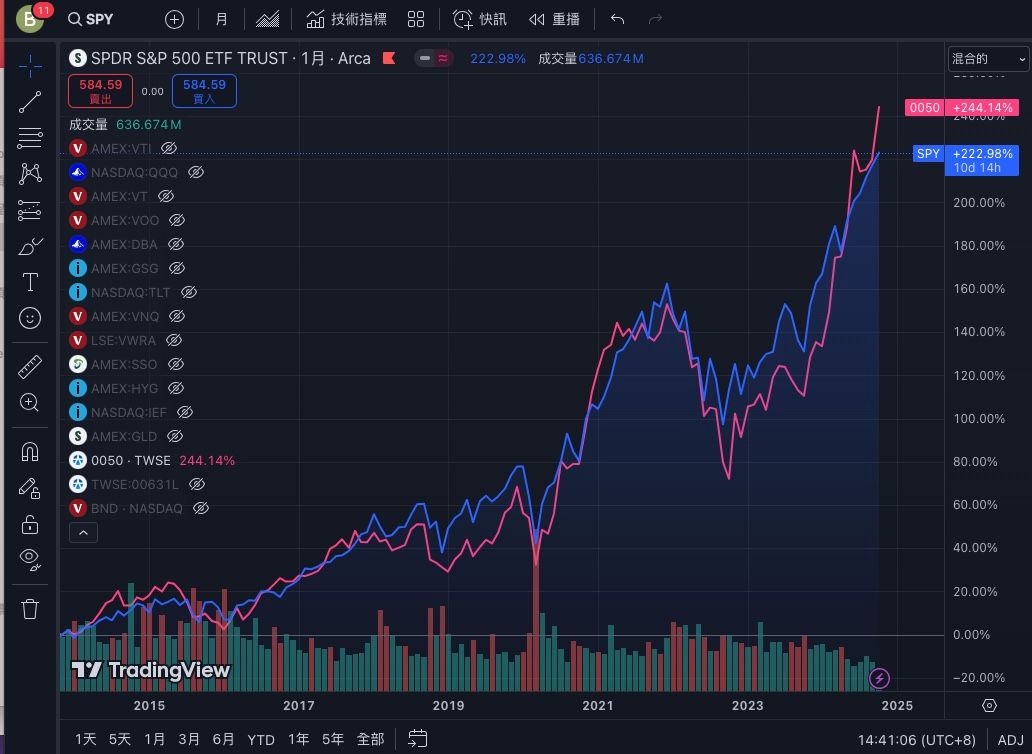The width and height of the screenshot is (1032, 754).
Task: Activate the zoom-in tool
Action: coord(30,402)
